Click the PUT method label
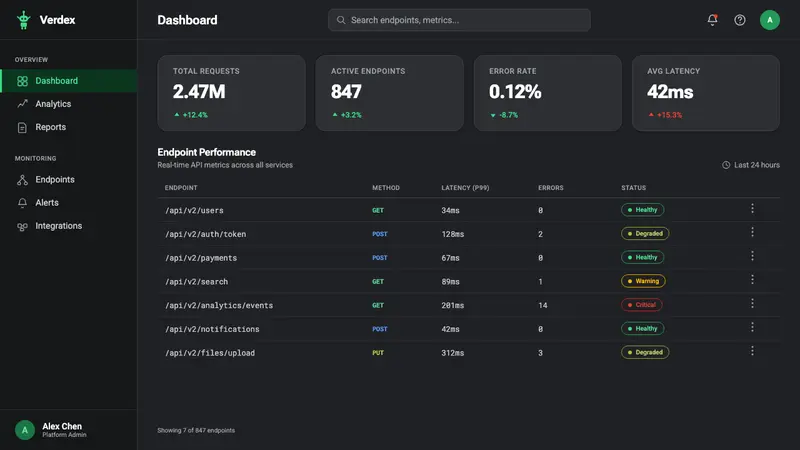This screenshot has height=450, width=800. pos(378,353)
